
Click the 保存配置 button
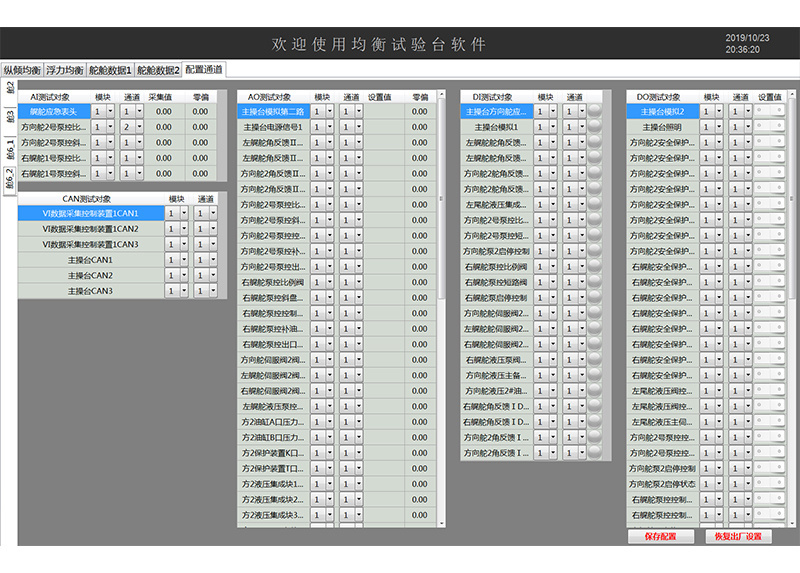(x=660, y=537)
